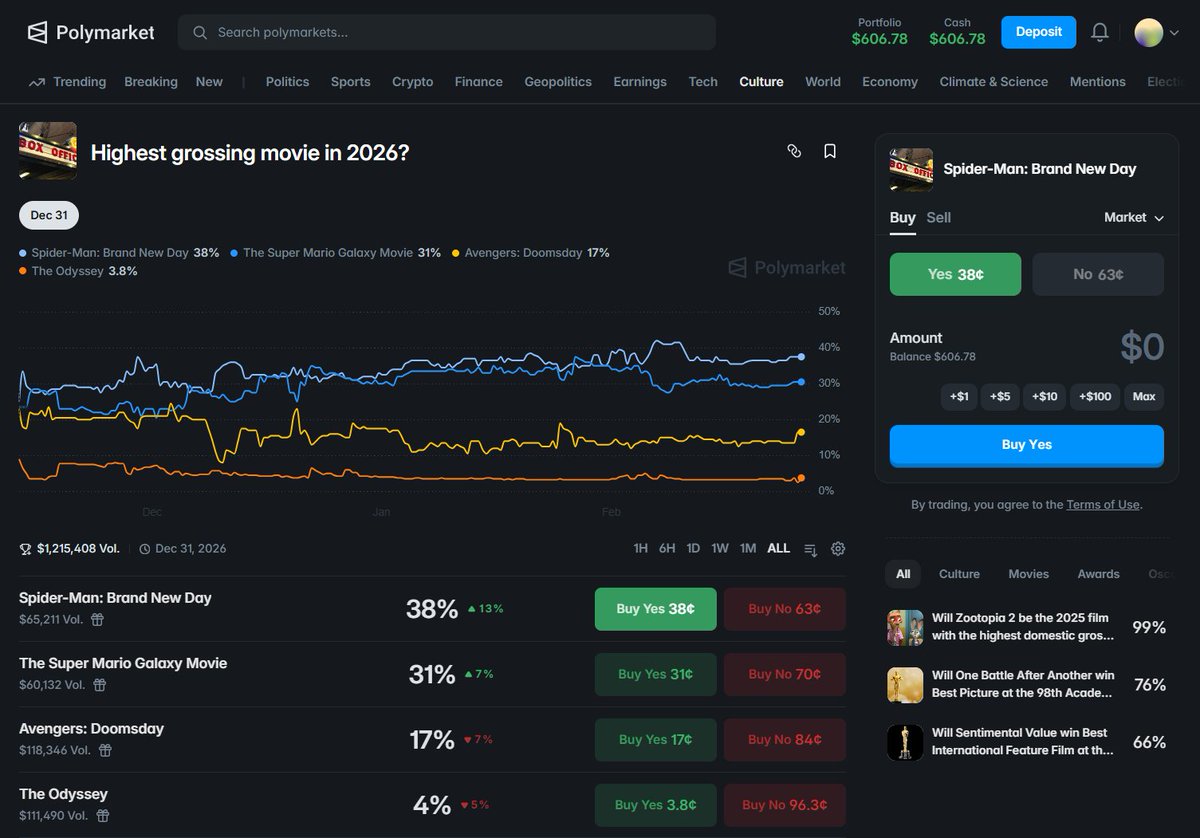Open the Politics category

pos(287,82)
